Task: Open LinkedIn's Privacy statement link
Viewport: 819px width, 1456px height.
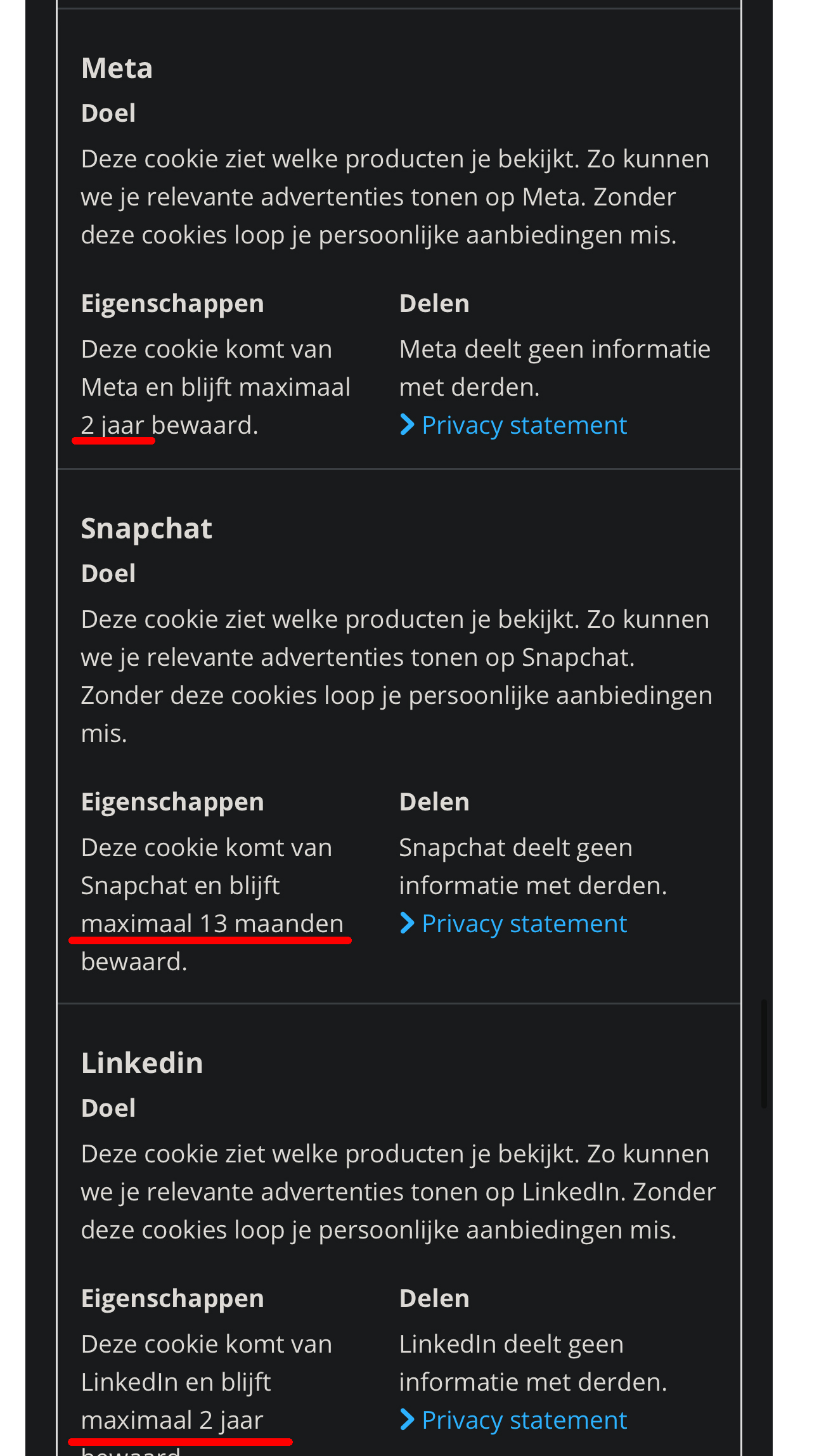Action: [524, 1420]
